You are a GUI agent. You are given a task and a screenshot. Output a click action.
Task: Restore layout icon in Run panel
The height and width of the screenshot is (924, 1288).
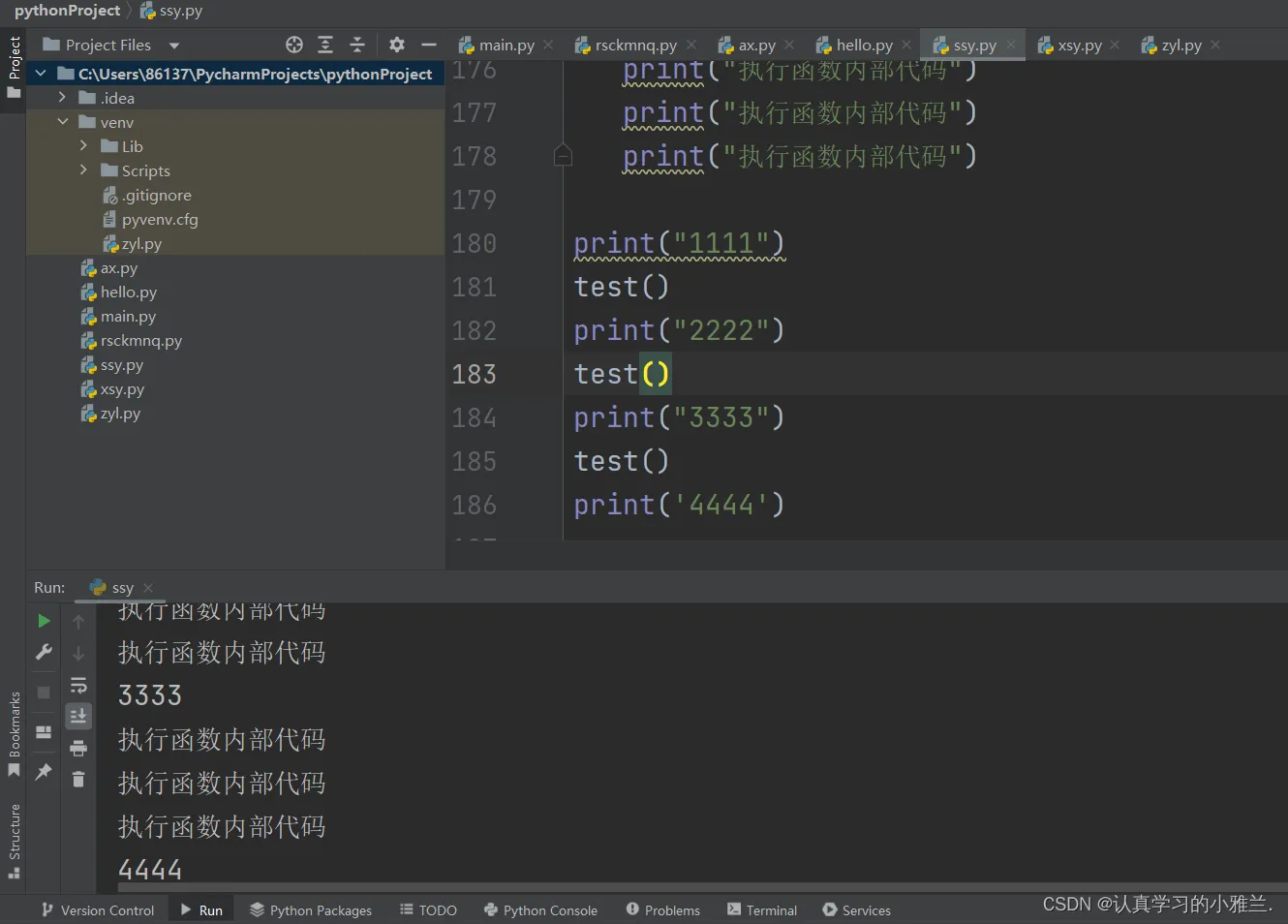[x=44, y=732]
